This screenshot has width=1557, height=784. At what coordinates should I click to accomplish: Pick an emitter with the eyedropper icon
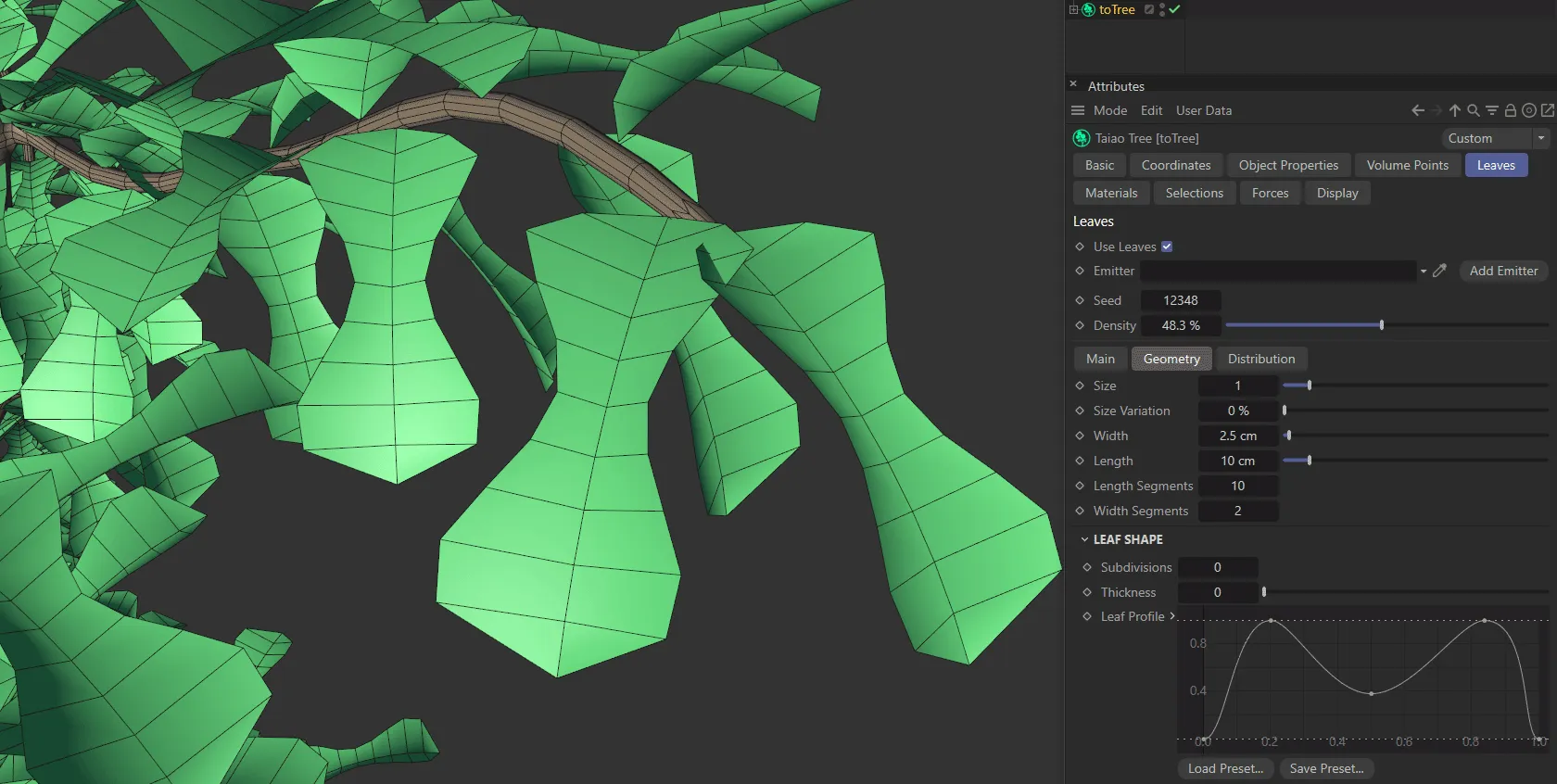[1439, 271]
